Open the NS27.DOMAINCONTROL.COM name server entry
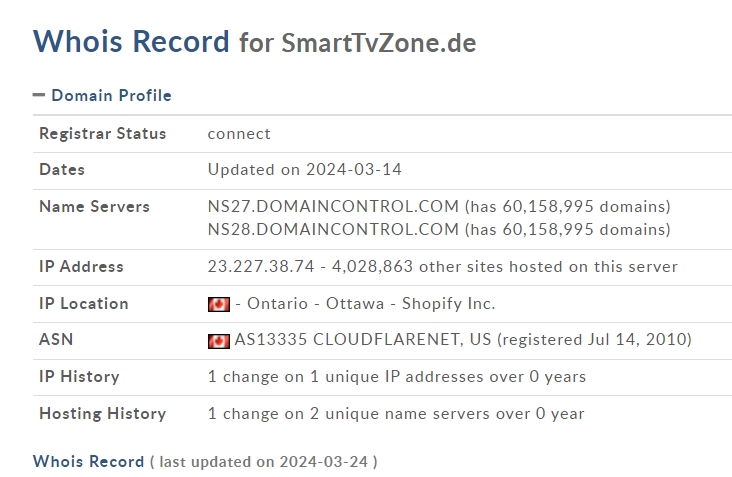This screenshot has width=732, height=477. [333, 206]
